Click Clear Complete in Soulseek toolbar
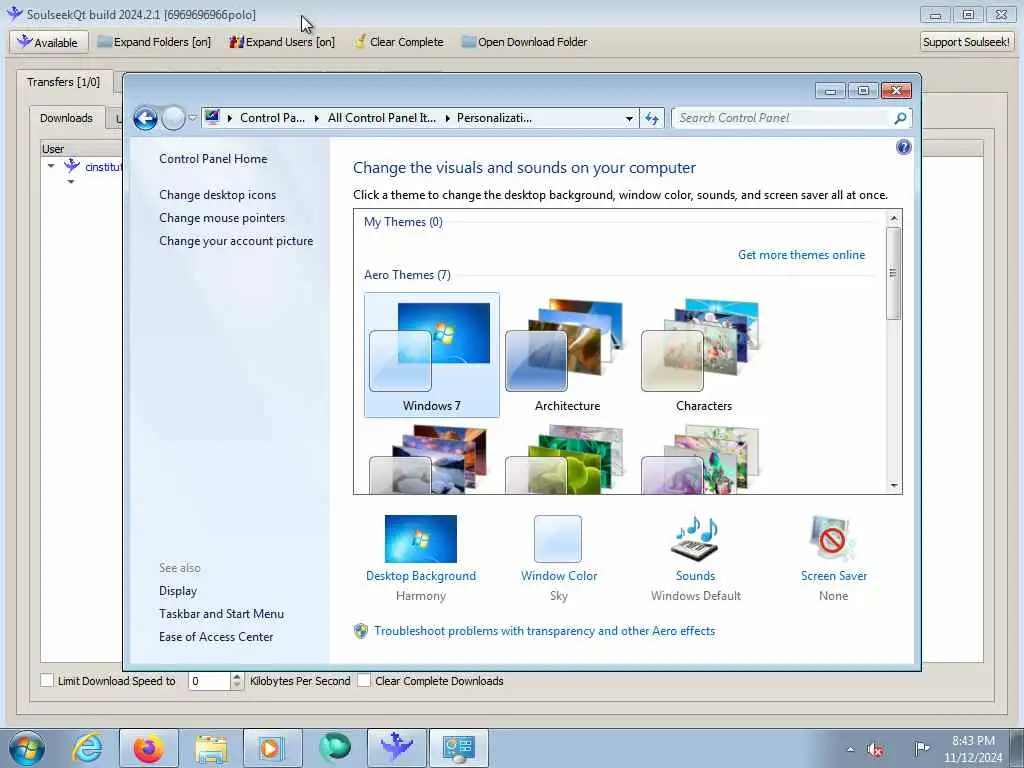 399,42
